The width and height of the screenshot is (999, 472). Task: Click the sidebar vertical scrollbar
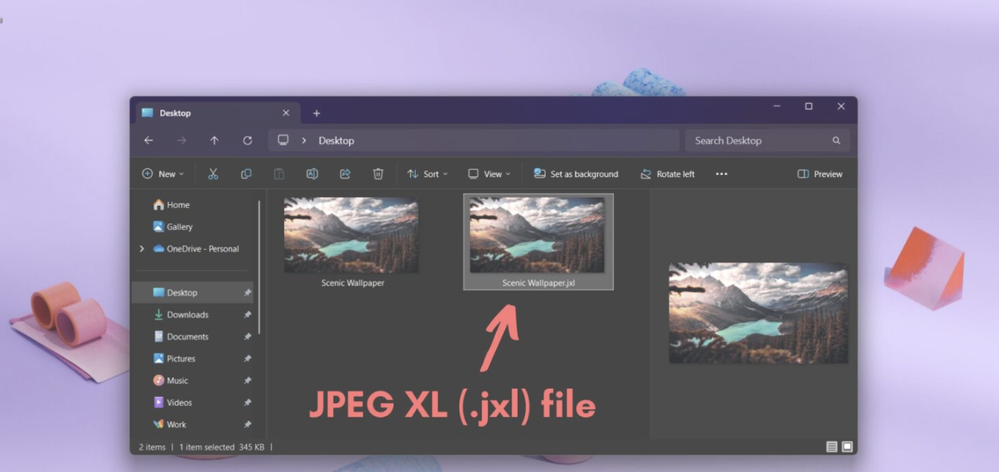coord(259,267)
